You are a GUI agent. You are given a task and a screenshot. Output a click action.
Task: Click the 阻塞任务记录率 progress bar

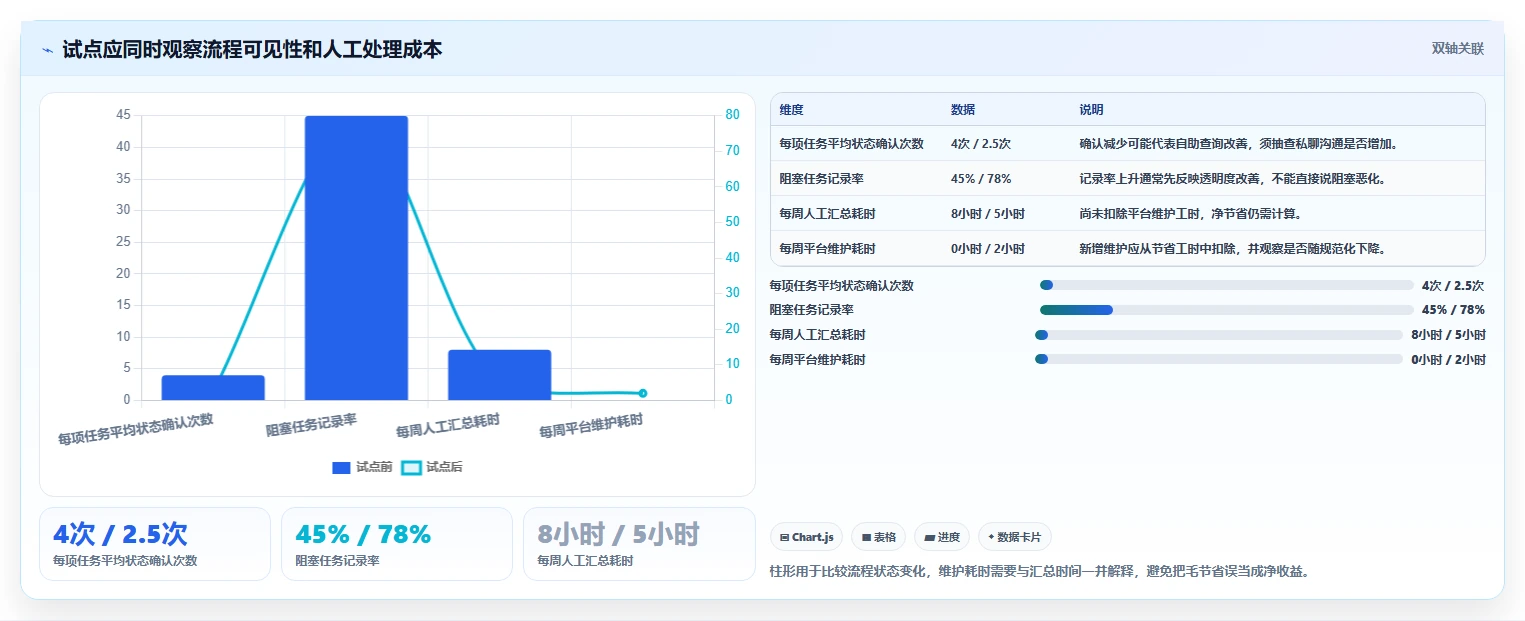1227,310
